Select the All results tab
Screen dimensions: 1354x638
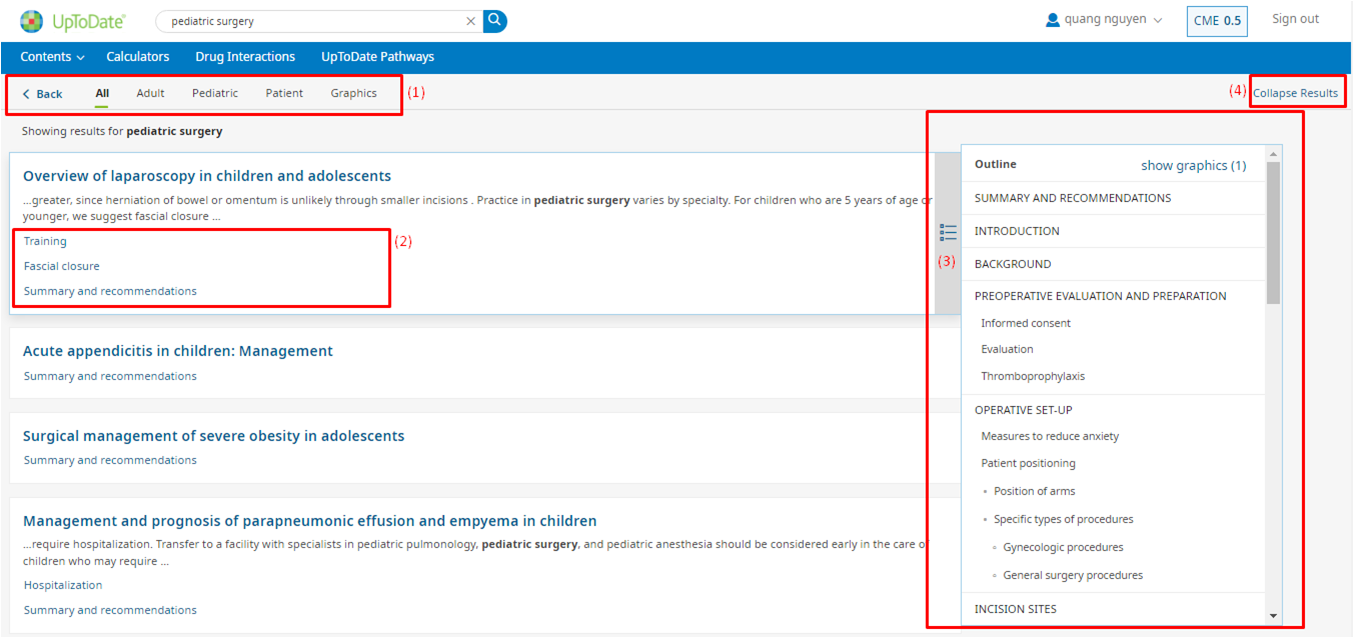pyautogui.click(x=102, y=93)
